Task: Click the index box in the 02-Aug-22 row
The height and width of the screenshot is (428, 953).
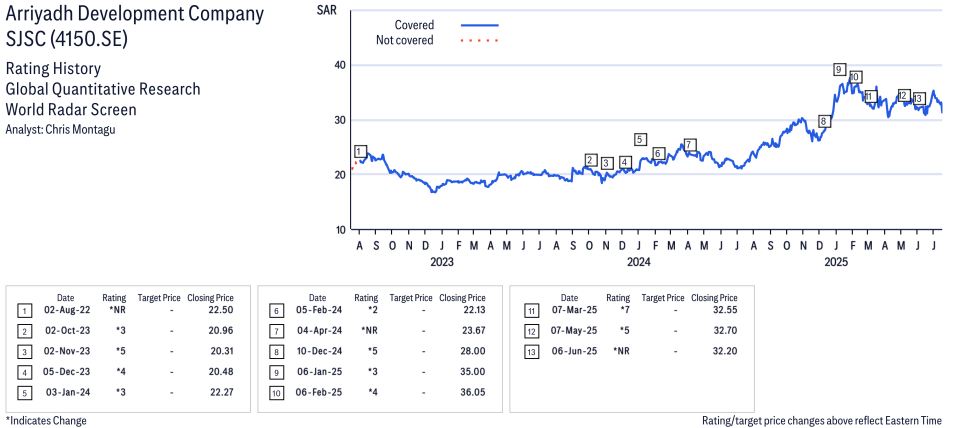Action: click(x=24, y=312)
